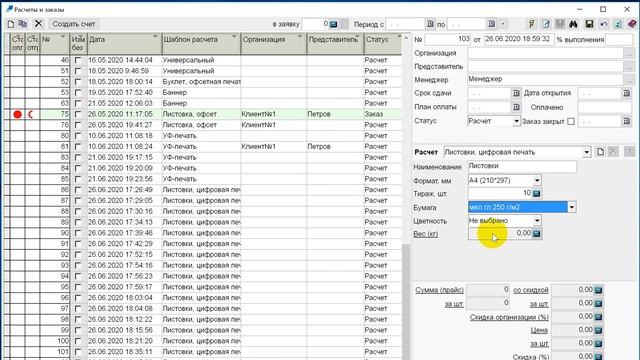The image size is (640, 360).
Task: Open calendar for Период с date
Action: tap(430, 24)
